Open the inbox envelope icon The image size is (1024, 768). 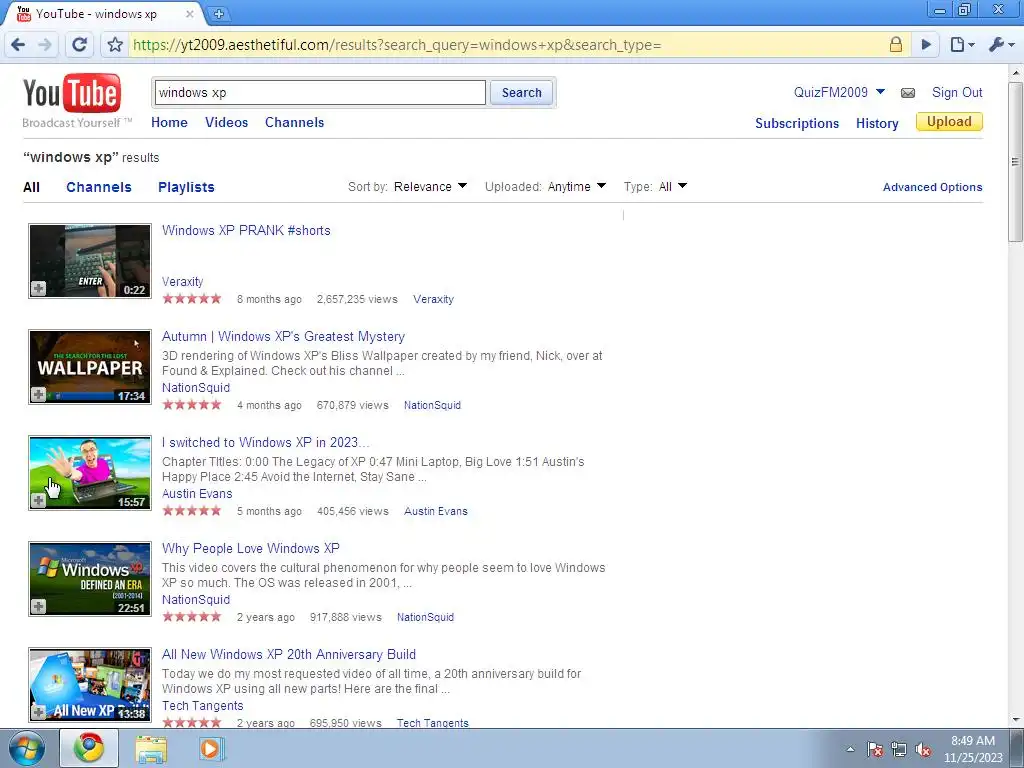tap(908, 93)
